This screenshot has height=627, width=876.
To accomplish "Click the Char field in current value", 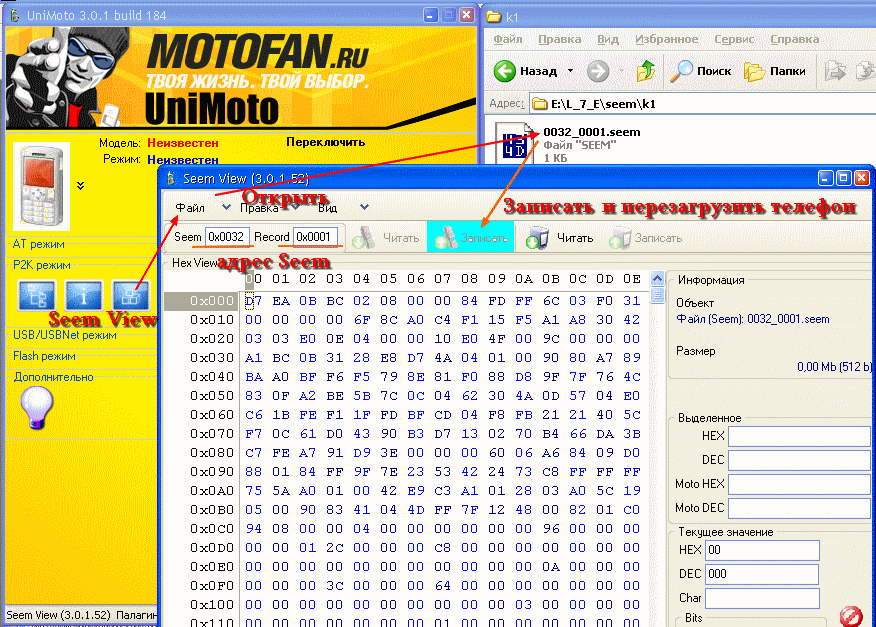I will [762, 598].
